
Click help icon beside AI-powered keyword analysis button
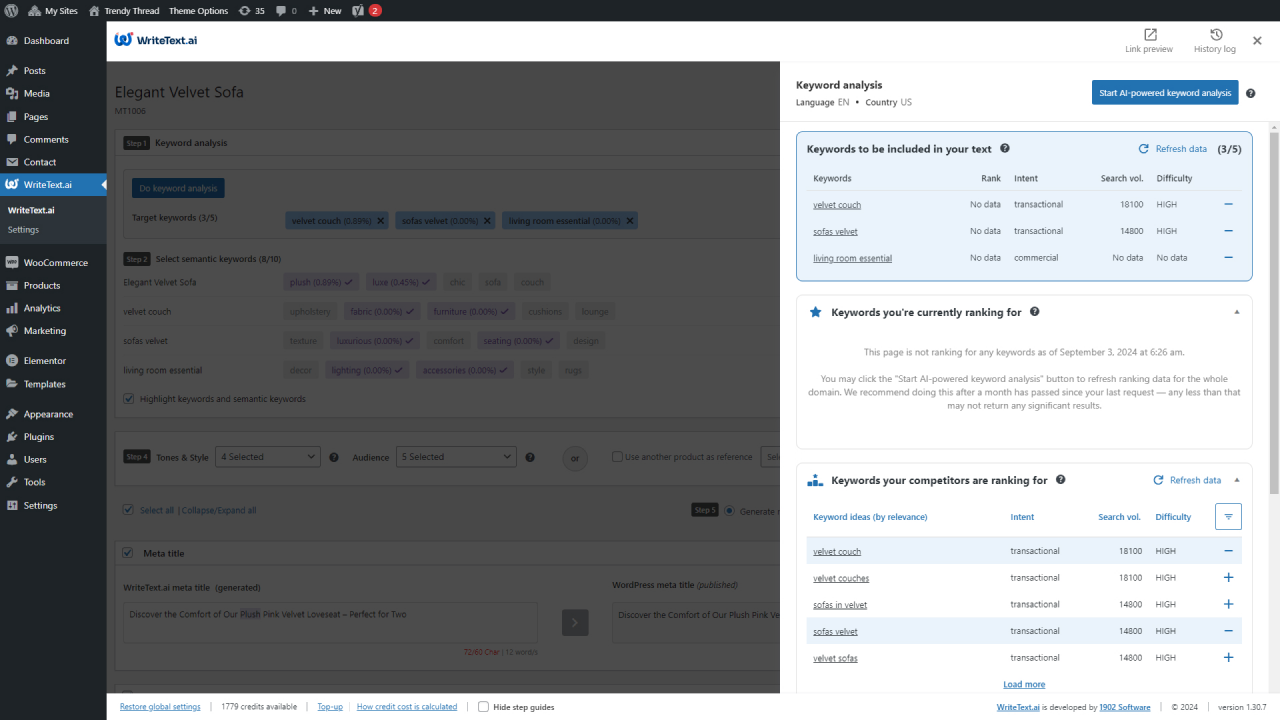[1251, 93]
